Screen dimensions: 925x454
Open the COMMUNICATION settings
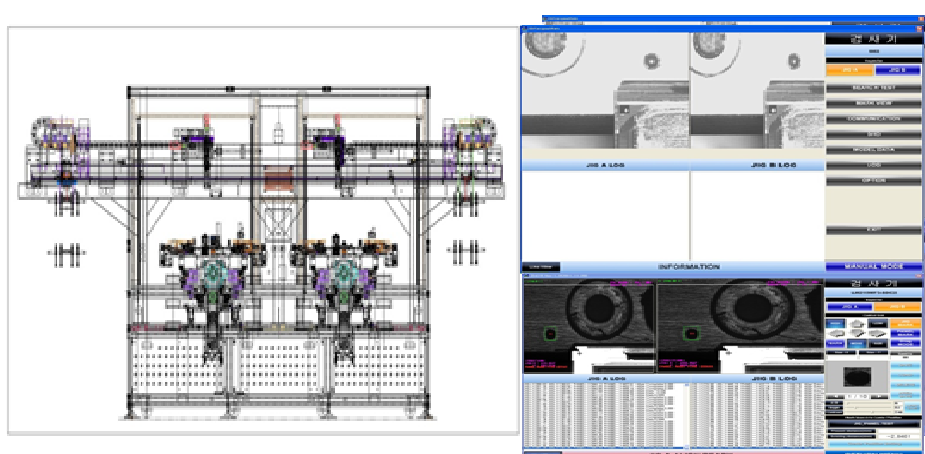pos(873,119)
